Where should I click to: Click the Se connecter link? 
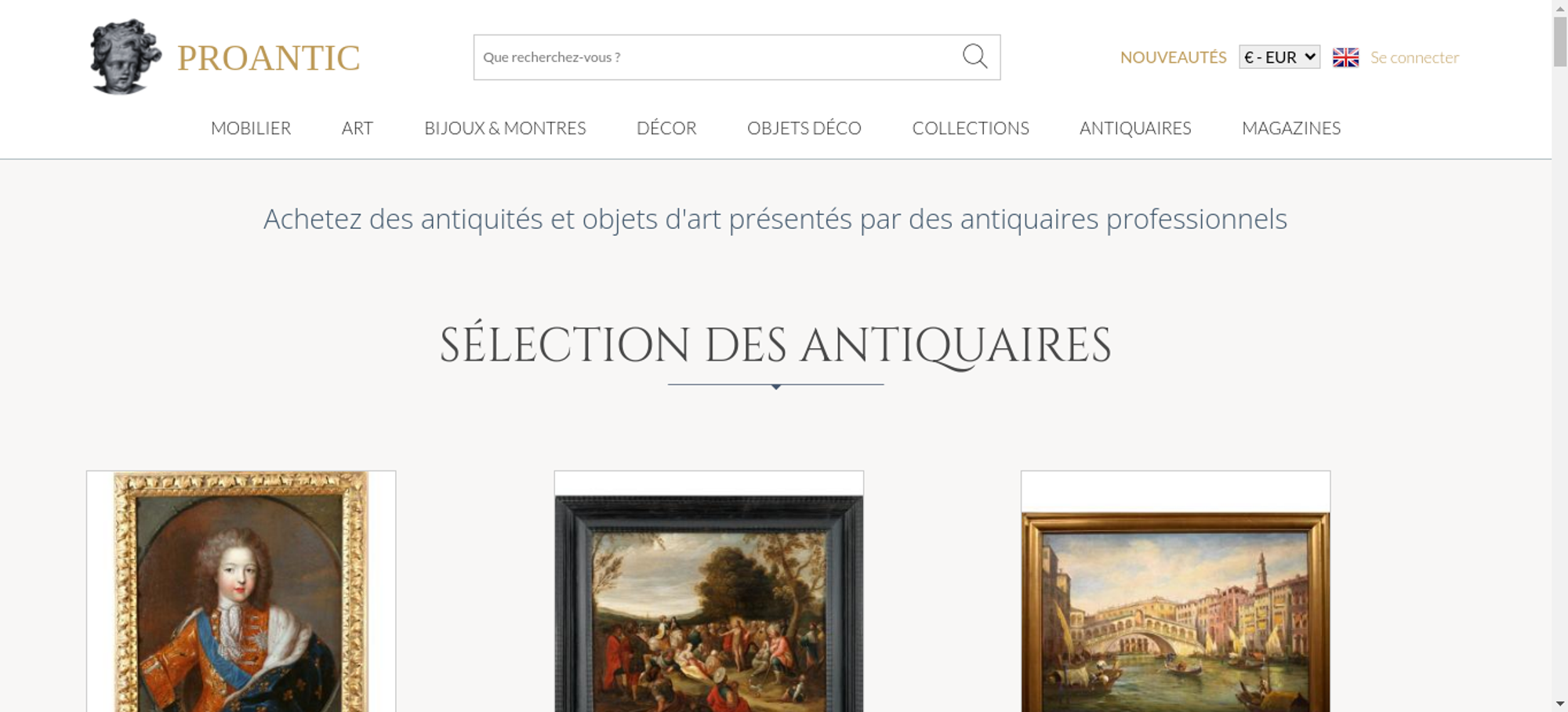(1414, 57)
